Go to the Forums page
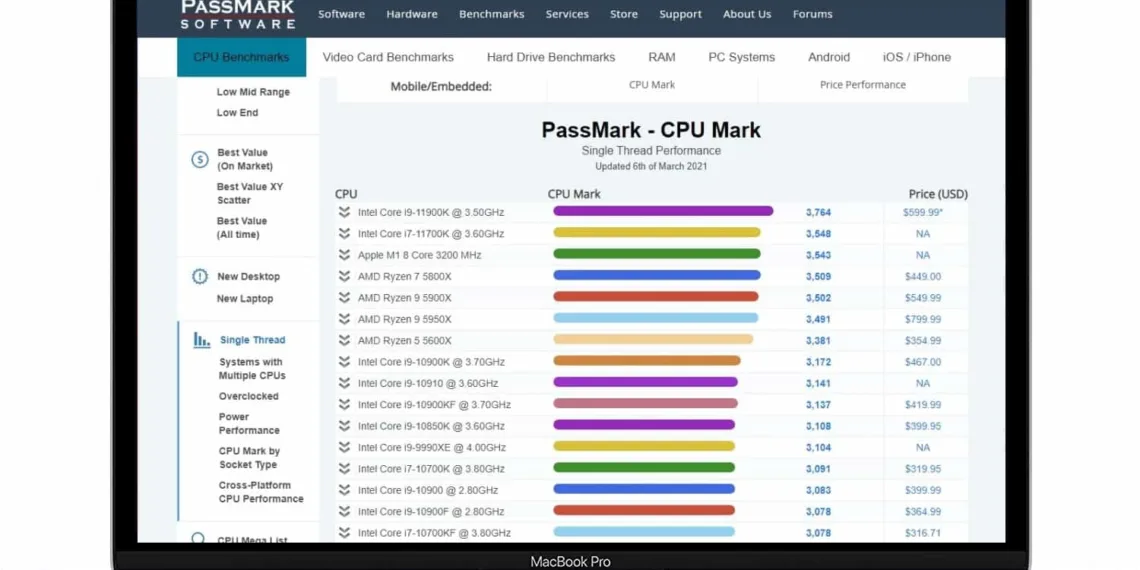Viewport: 1140px width, 570px height. pos(813,14)
